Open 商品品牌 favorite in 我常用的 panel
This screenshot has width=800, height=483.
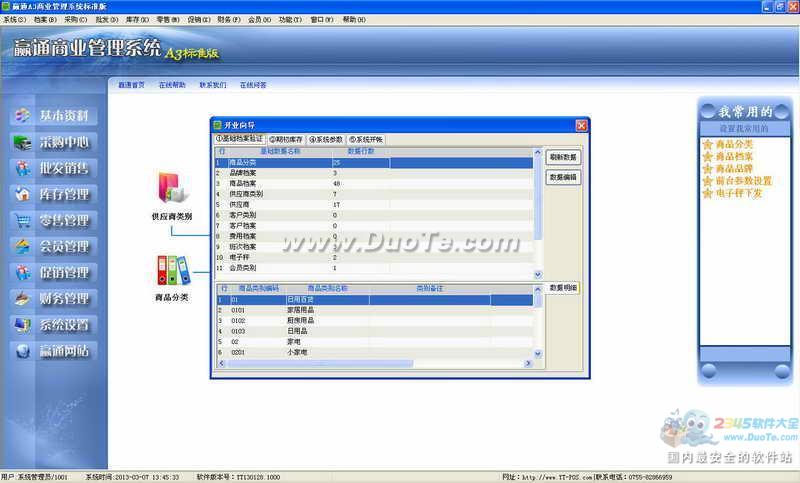click(734, 169)
